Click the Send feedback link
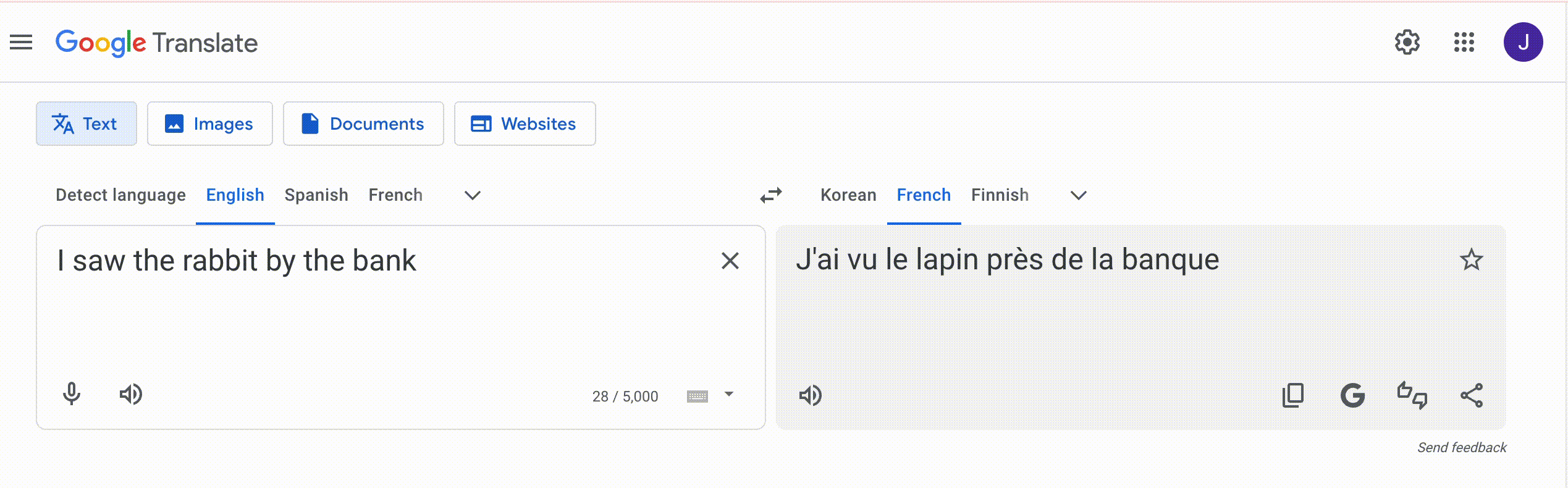1568x488 pixels. point(1461,447)
